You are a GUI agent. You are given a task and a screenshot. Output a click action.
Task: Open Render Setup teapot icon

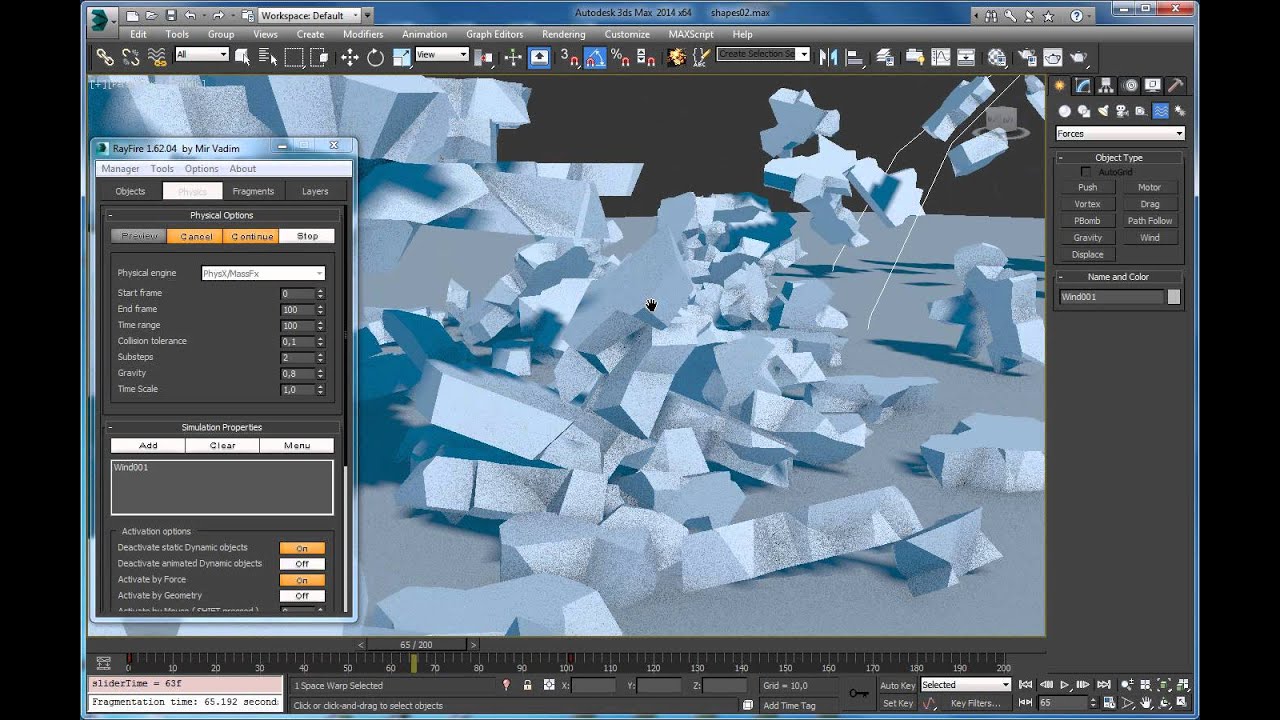point(1026,57)
